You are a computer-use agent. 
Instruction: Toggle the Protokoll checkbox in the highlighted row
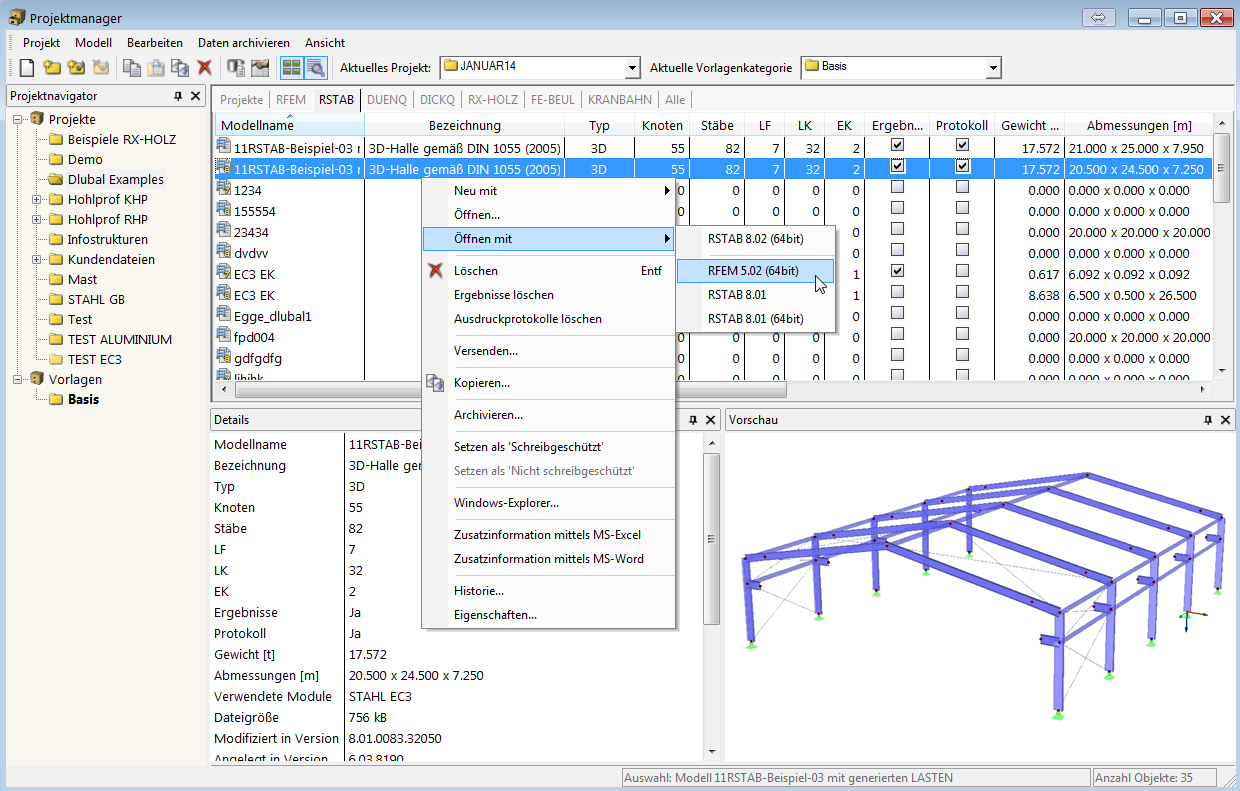coord(962,168)
